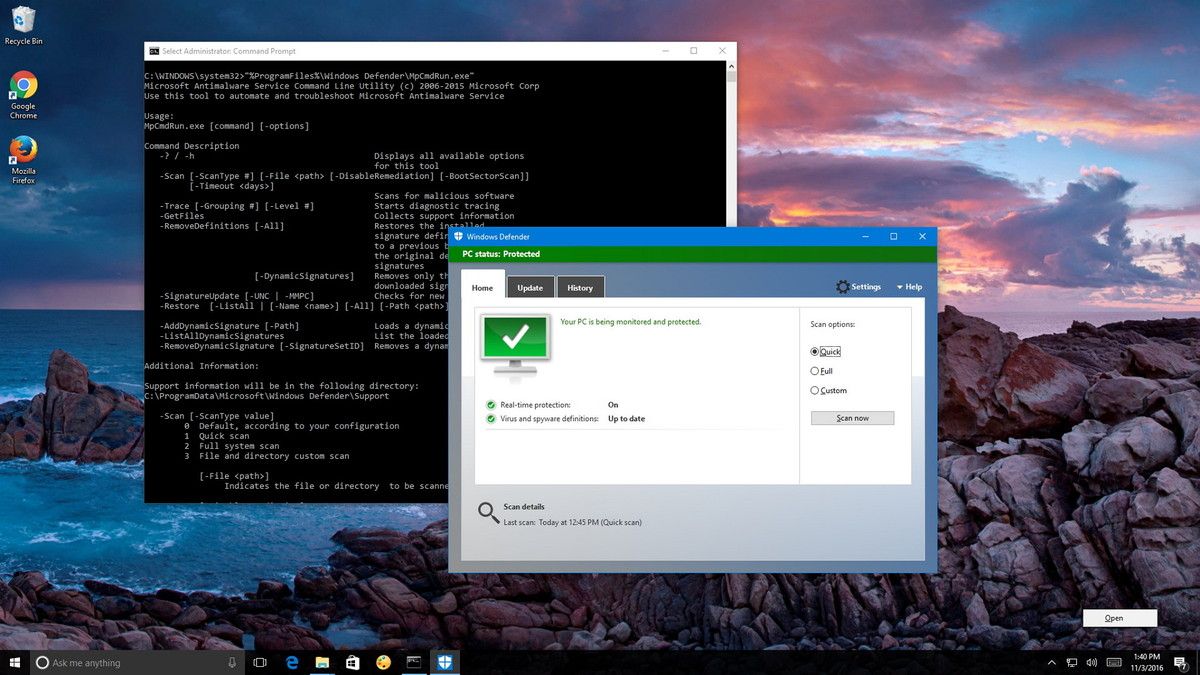
Task: Select the Full scan option
Action: (x=822, y=371)
